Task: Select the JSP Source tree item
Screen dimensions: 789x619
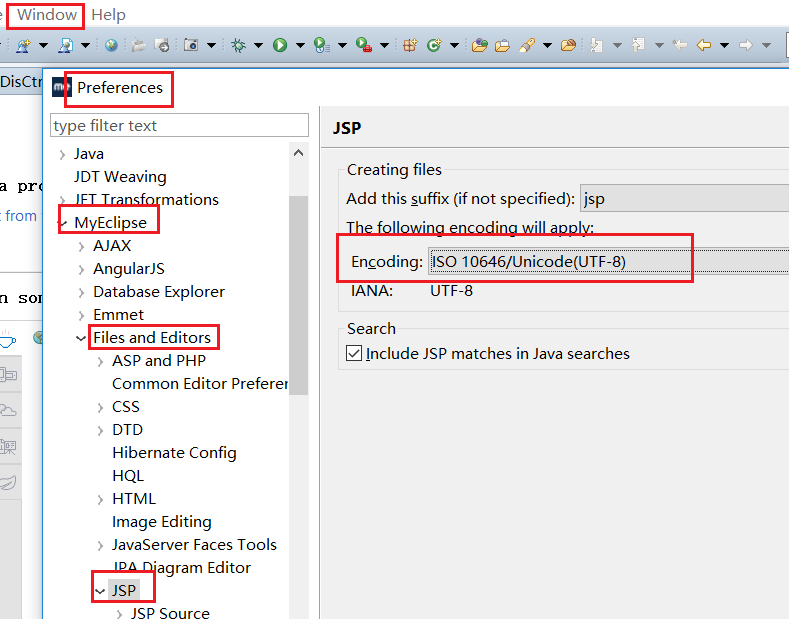Action: click(x=170, y=612)
